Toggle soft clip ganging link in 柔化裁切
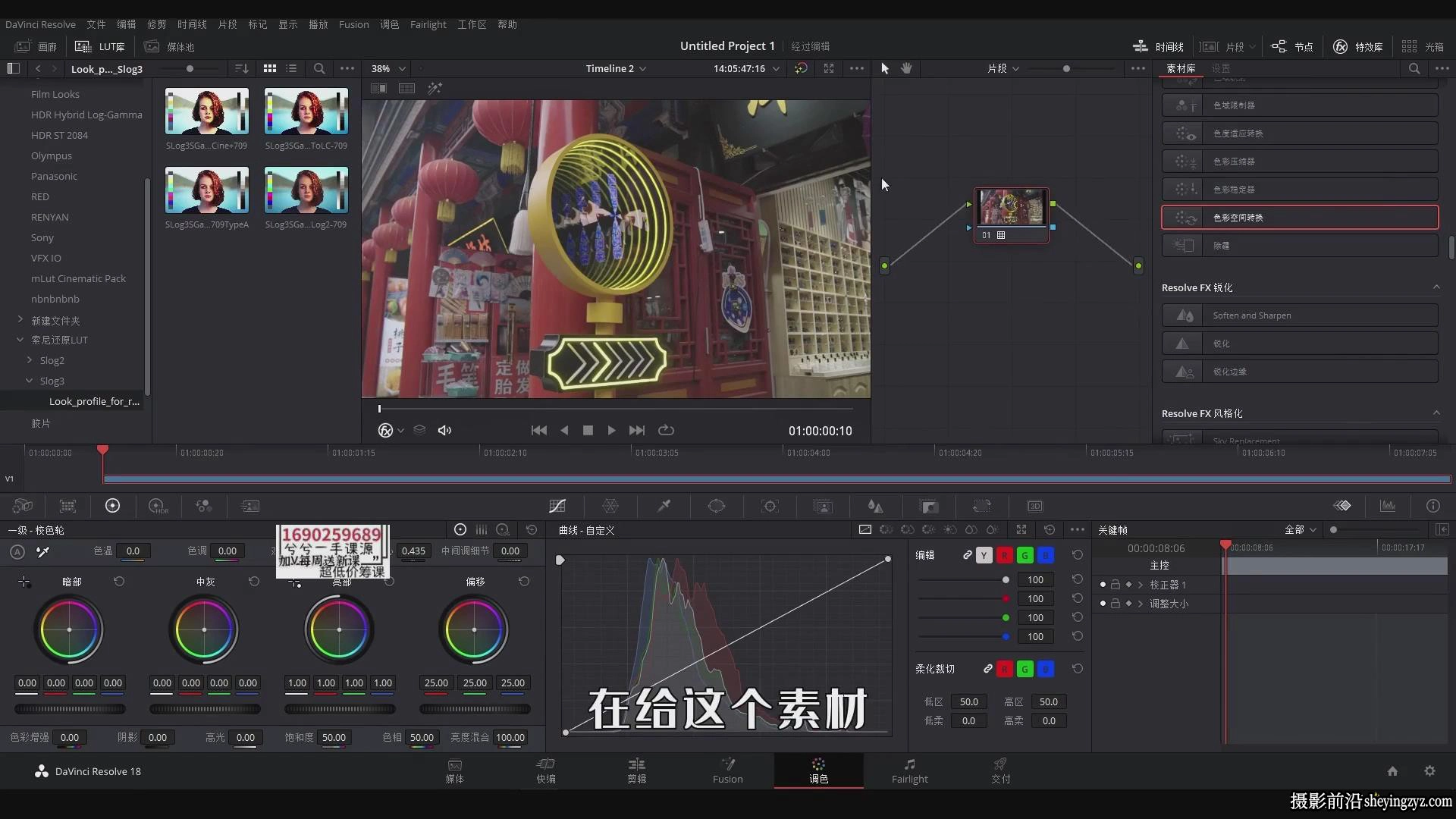The image size is (1456, 819). click(x=987, y=669)
